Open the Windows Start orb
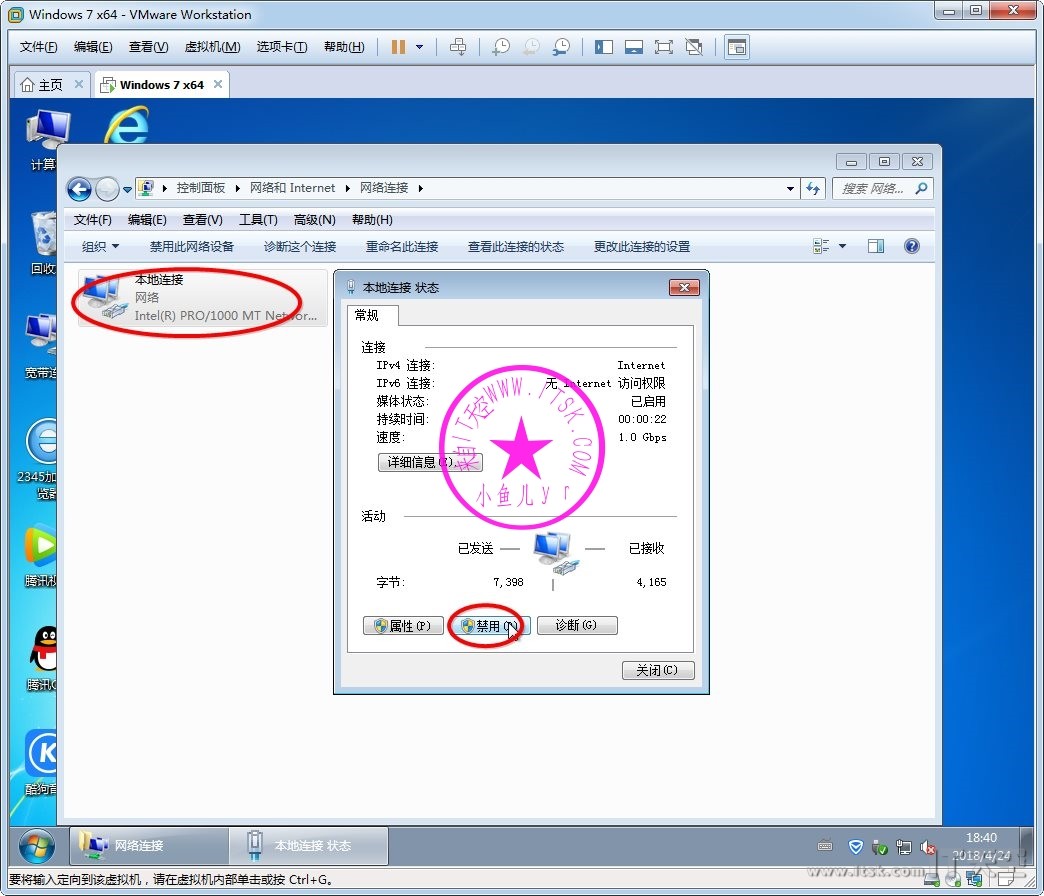Screen dimensions: 1044x896 click(37, 846)
